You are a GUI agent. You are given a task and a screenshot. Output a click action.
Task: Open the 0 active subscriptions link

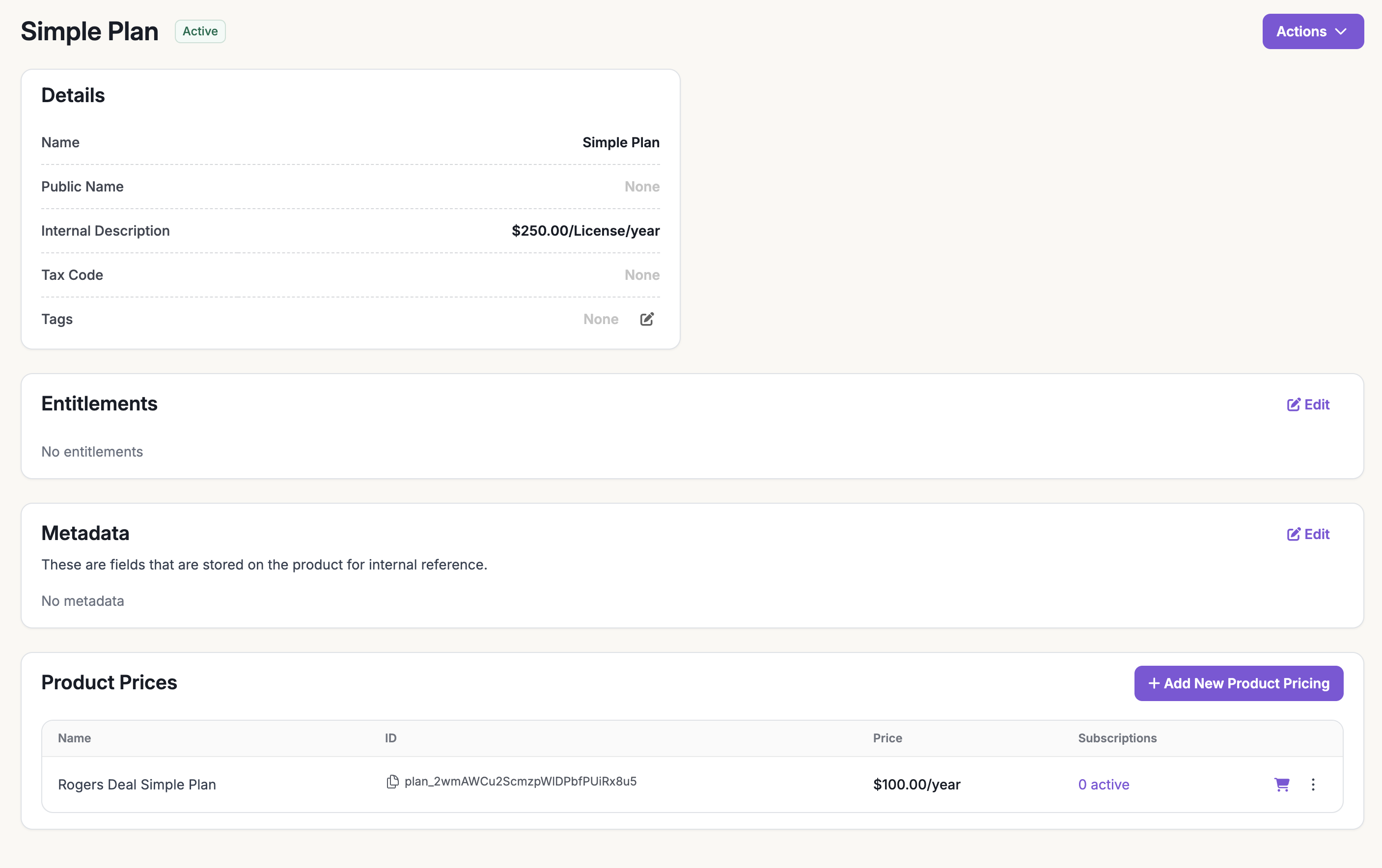pyautogui.click(x=1103, y=784)
